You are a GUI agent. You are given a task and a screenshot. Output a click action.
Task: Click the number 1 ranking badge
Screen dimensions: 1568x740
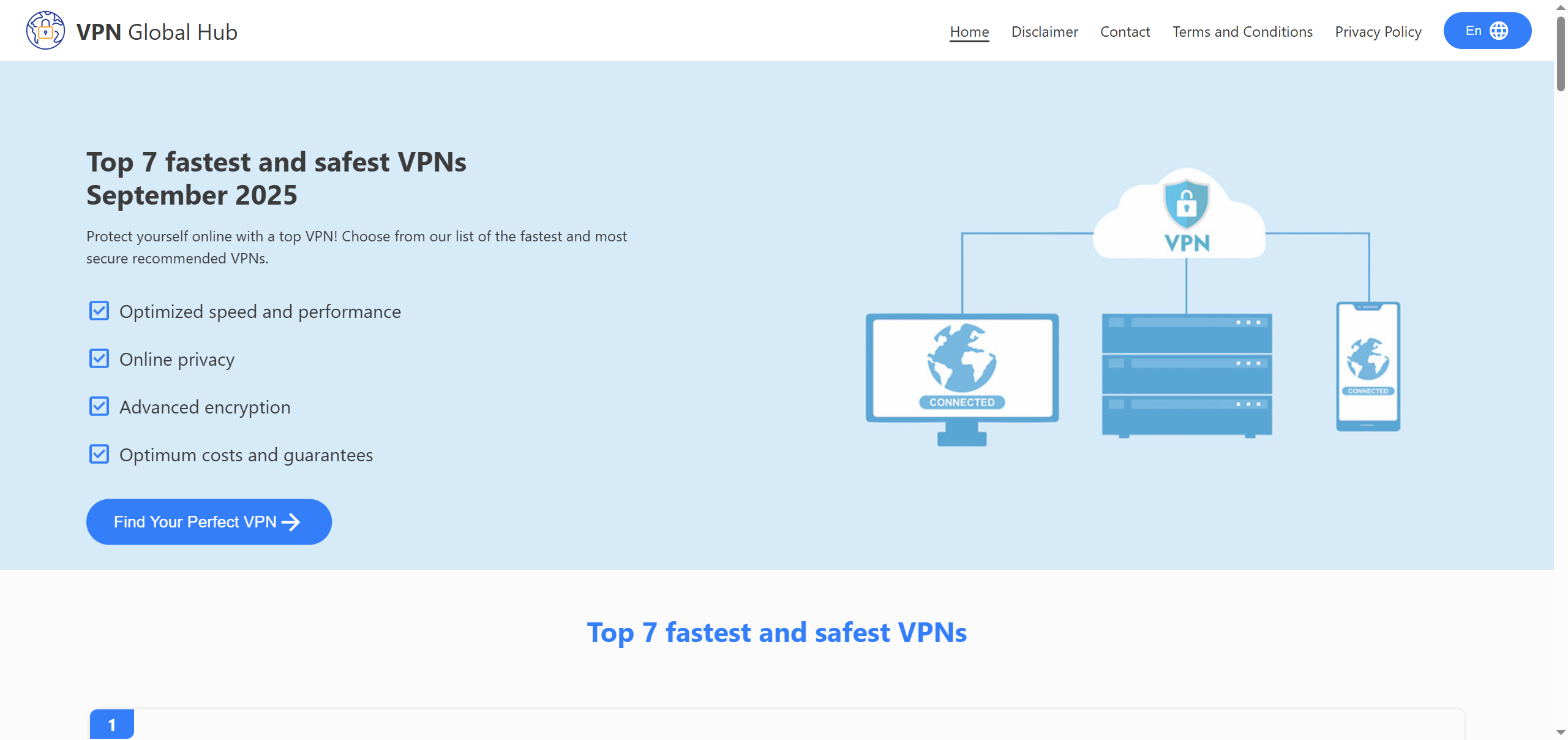point(112,725)
